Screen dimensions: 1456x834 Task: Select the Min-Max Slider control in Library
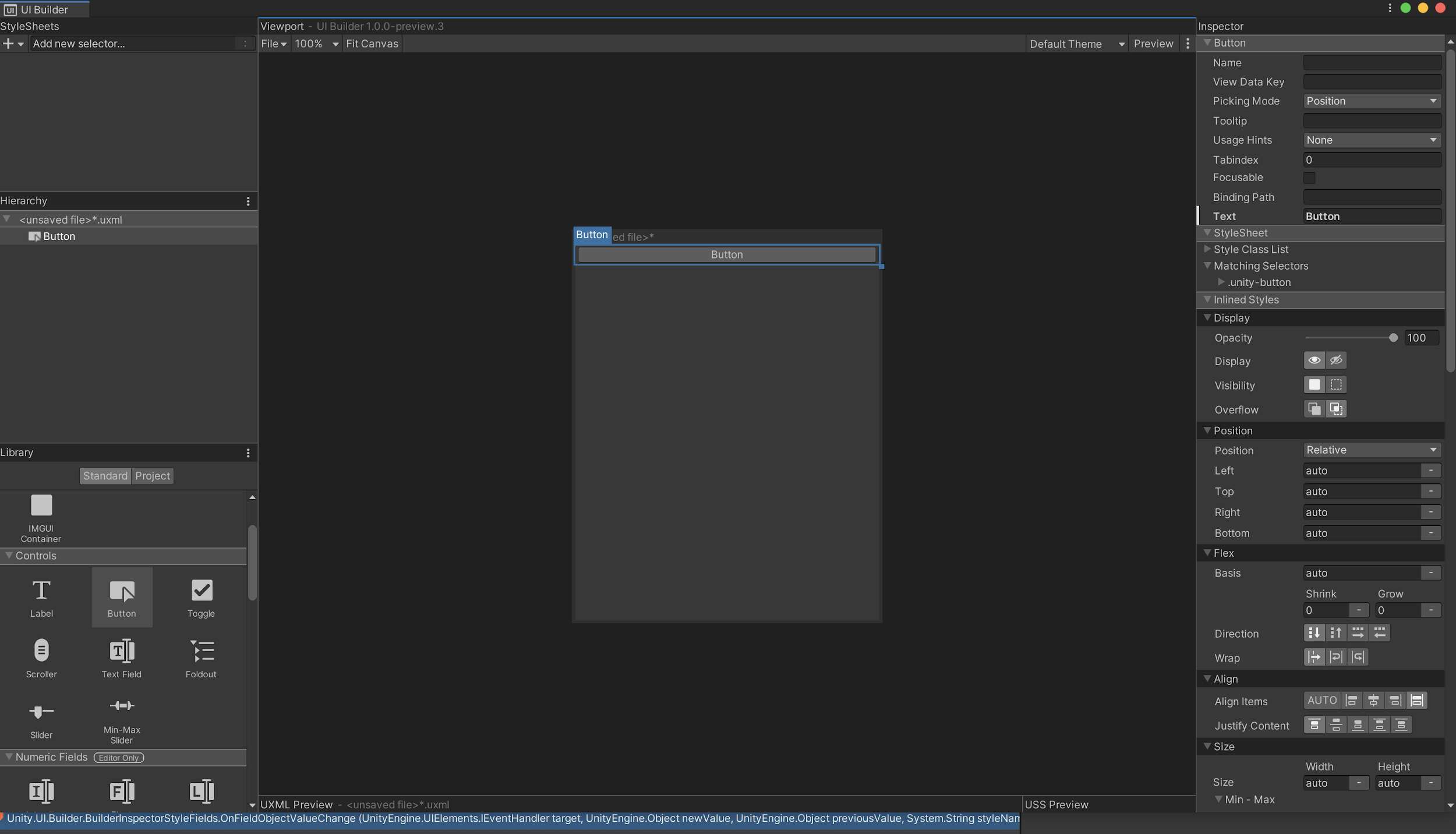122,719
